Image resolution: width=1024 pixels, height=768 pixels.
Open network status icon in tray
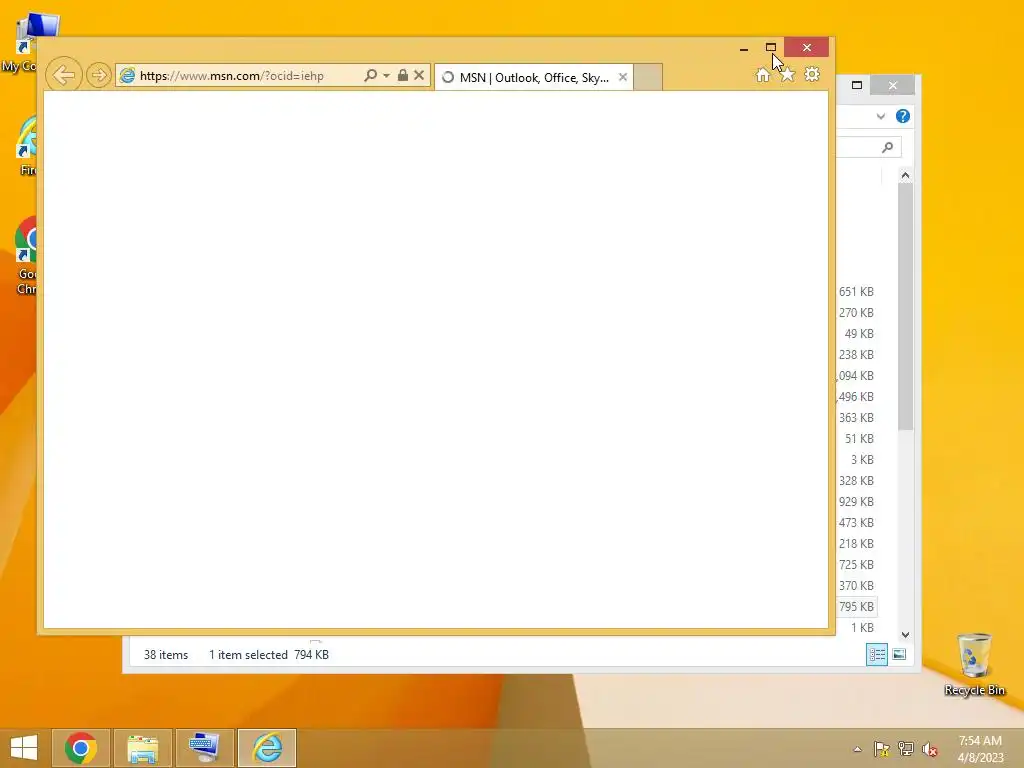click(x=906, y=749)
